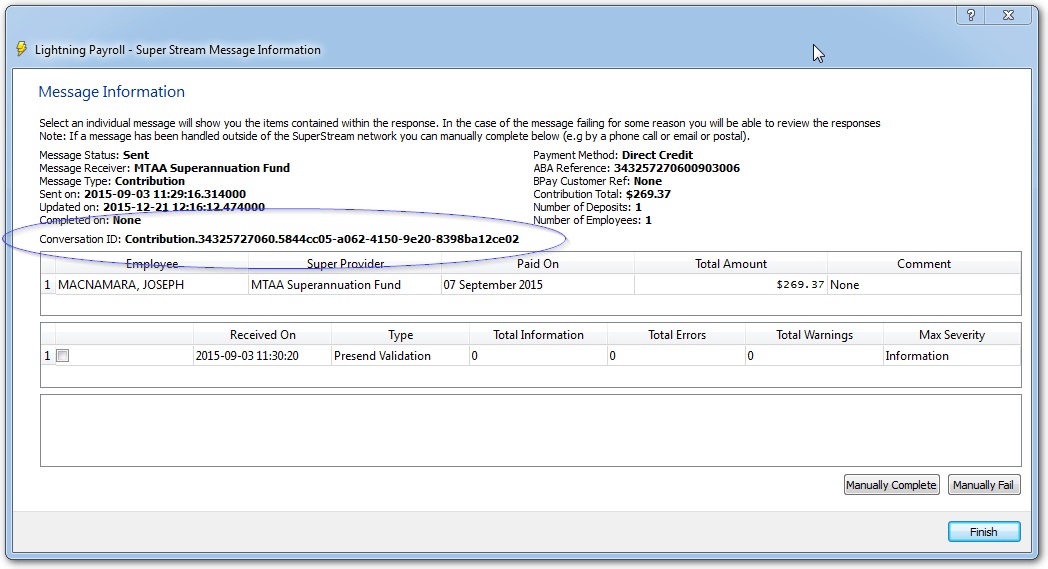Select the Total Information column header
This screenshot has height=569, width=1048.
[538, 334]
